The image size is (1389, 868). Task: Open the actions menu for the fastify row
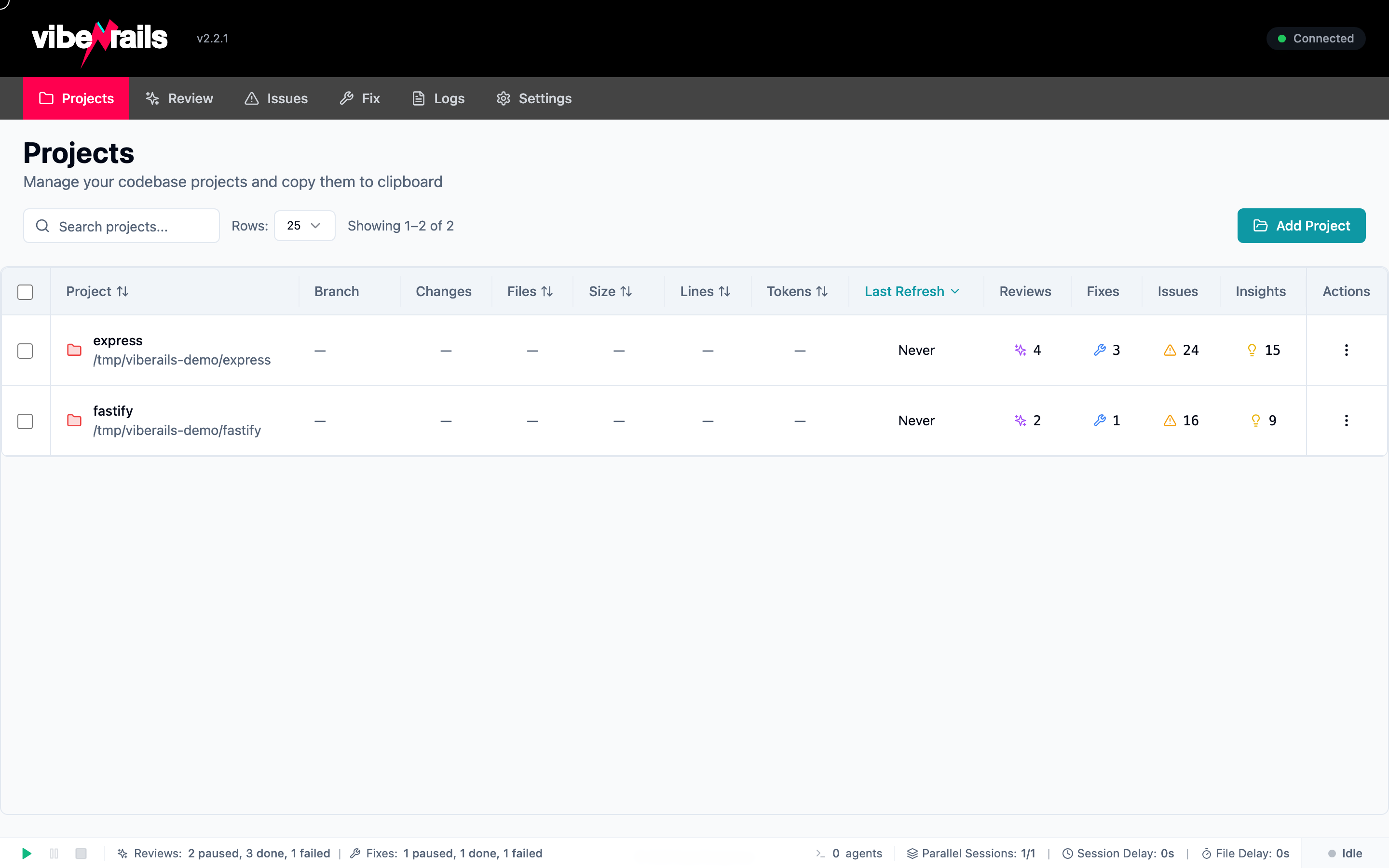pos(1346,420)
